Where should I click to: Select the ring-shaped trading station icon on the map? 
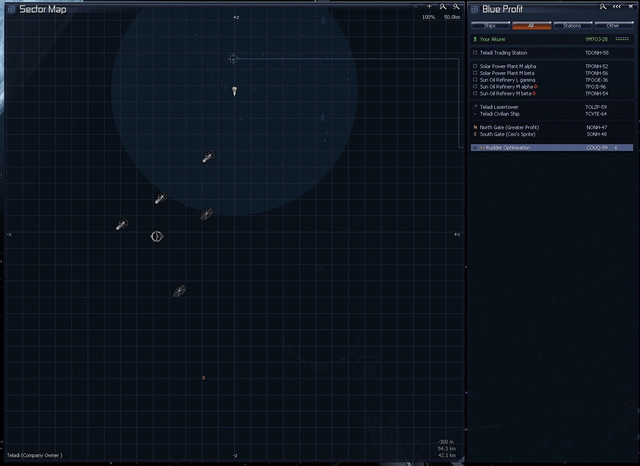(157, 236)
